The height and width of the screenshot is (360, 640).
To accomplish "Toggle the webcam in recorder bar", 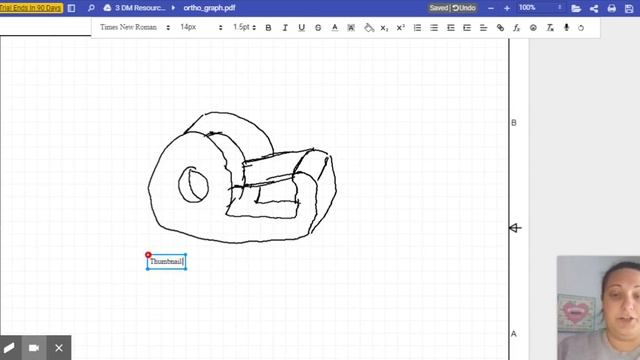I will pos(34,348).
